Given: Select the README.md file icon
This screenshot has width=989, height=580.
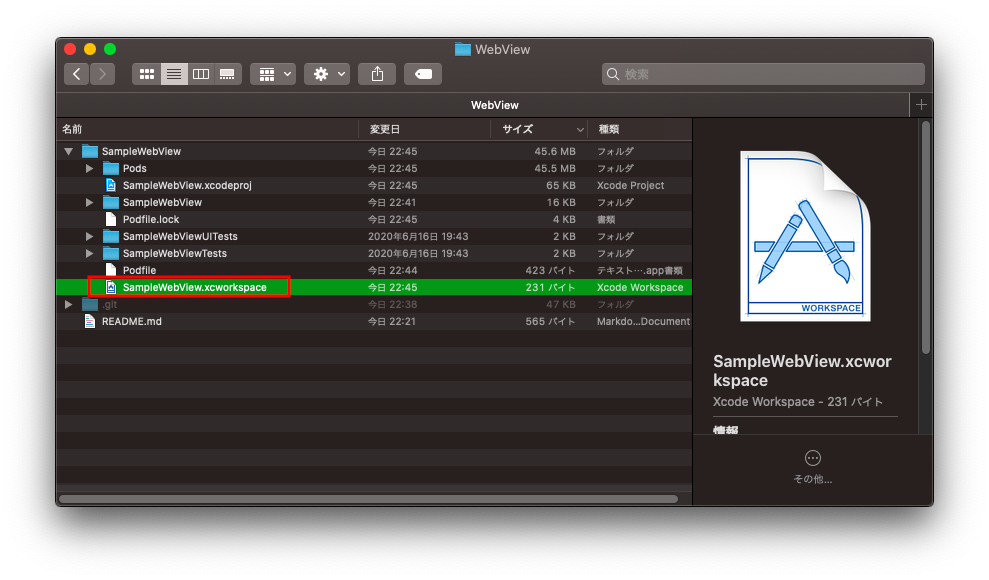Looking at the screenshot, I should click(90, 322).
